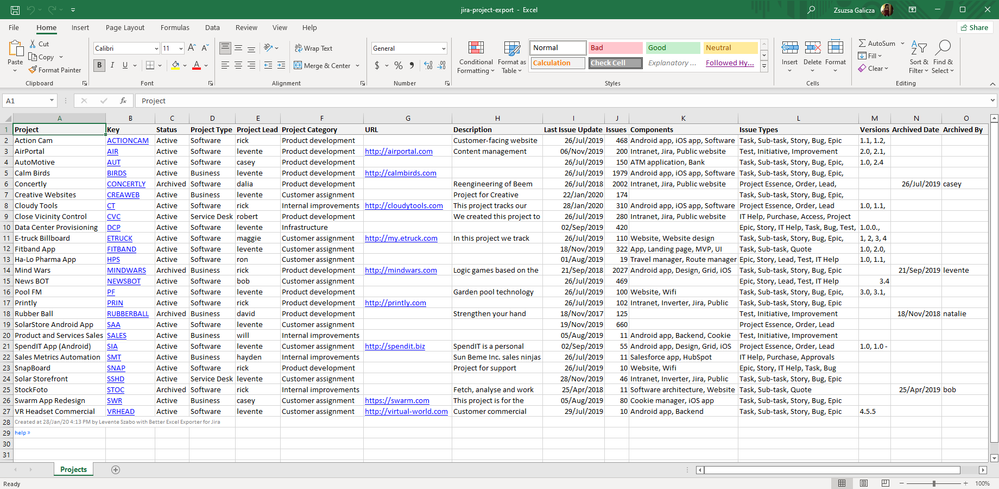This screenshot has width=999, height=489.
Task: Toggle Italic formatting
Action: pyautogui.click(x=112, y=66)
